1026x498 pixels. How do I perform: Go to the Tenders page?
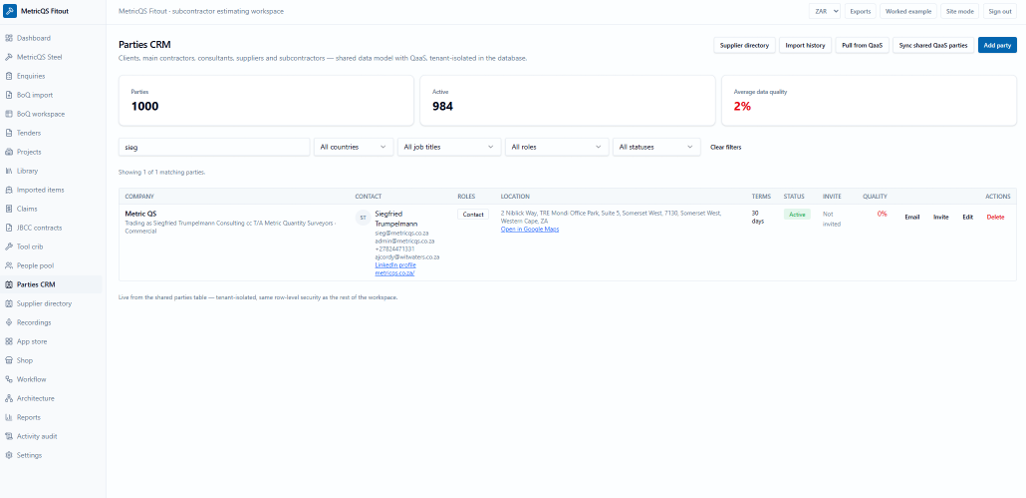point(51,133)
